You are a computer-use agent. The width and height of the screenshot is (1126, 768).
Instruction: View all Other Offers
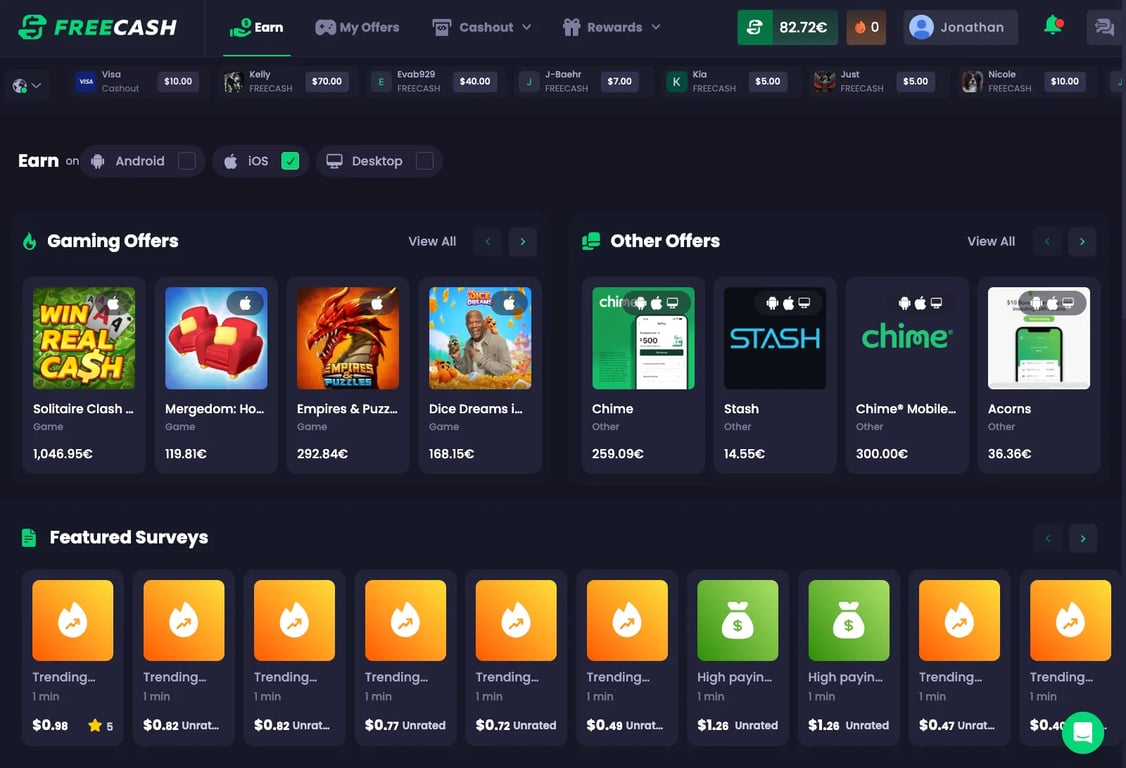990,241
